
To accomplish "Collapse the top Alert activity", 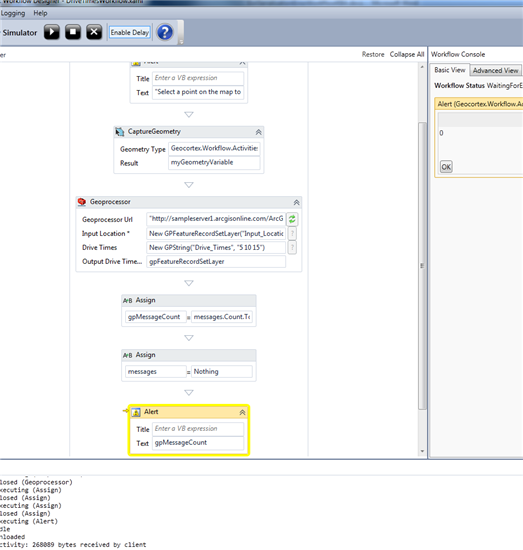I will point(242,63).
